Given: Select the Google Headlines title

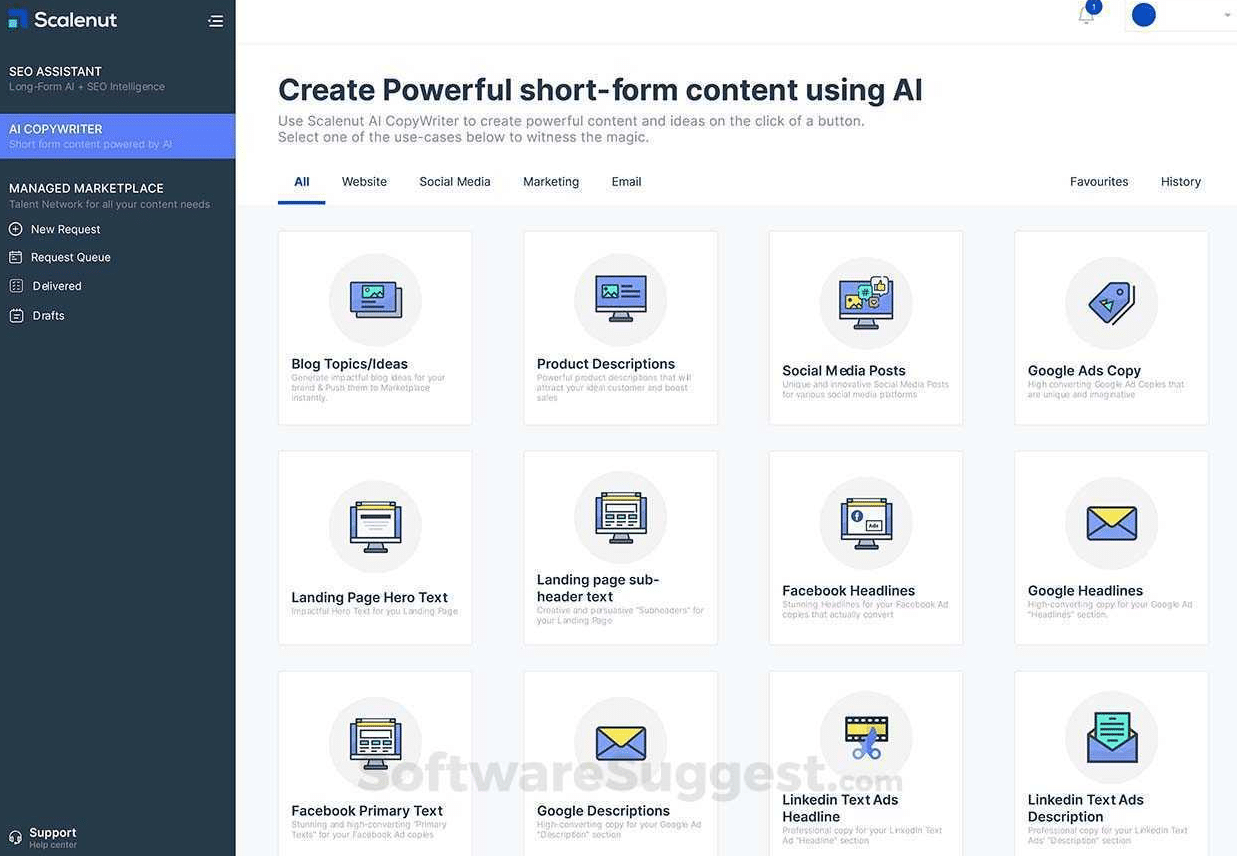Looking at the screenshot, I should (x=1086, y=591).
